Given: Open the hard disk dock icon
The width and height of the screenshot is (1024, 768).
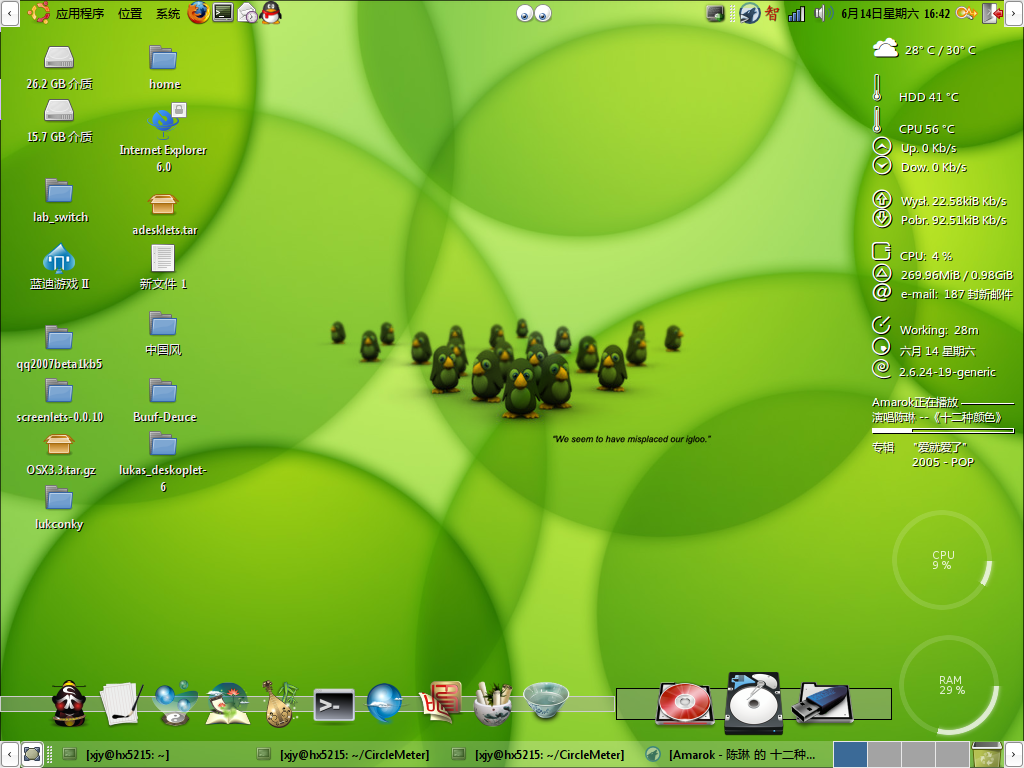Looking at the screenshot, I should pos(754,703).
